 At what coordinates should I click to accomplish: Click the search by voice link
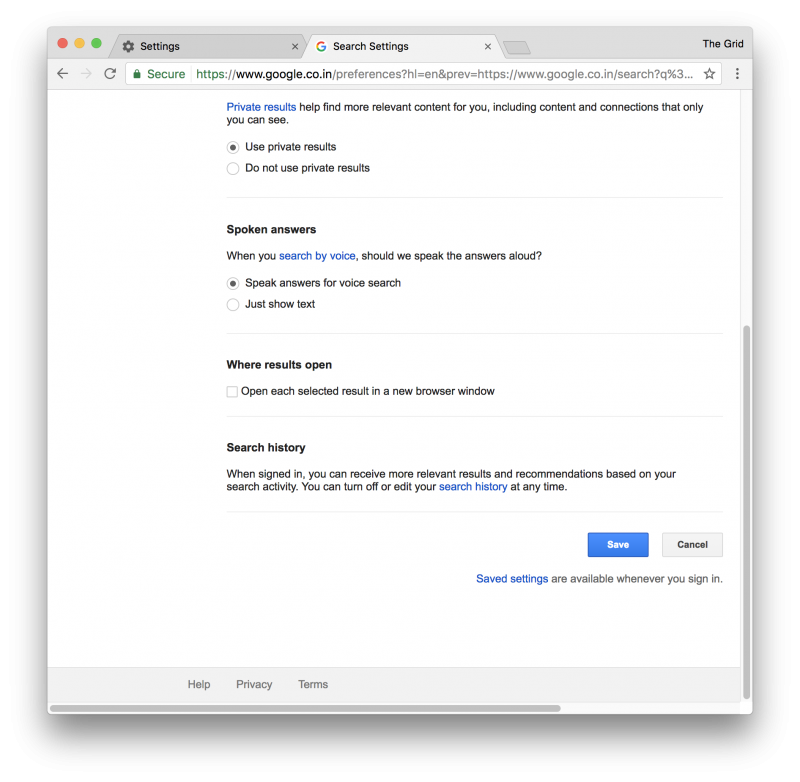click(x=316, y=255)
